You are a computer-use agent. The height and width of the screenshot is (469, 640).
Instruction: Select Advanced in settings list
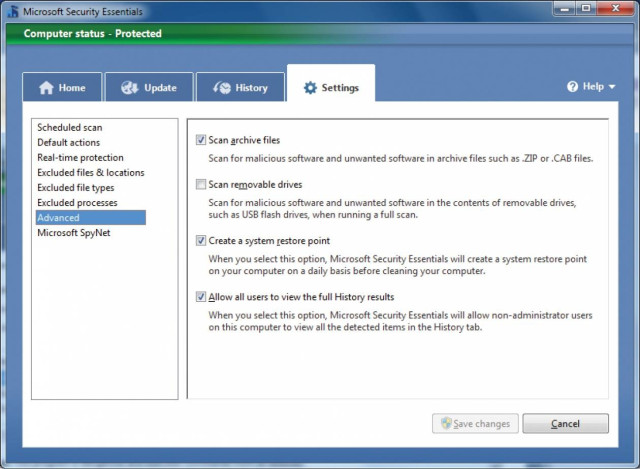click(91, 218)
